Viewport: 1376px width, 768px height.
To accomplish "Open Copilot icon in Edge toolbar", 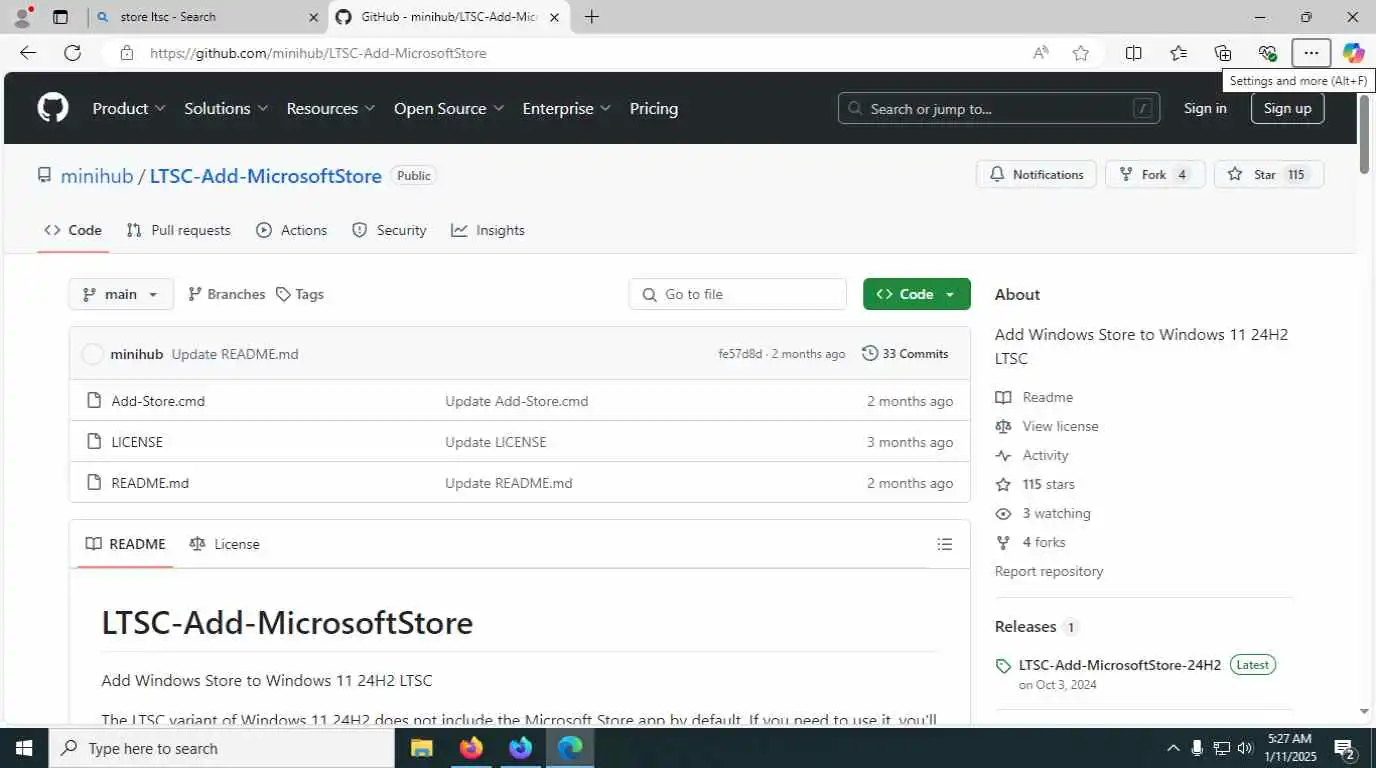I will point(1353,53).
